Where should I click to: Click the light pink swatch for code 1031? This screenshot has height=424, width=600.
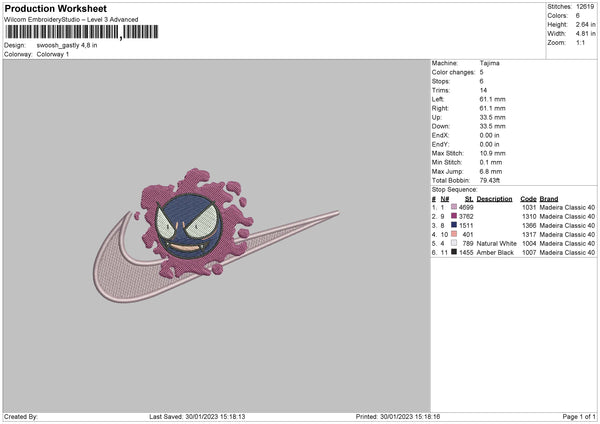tap(454, 207)
